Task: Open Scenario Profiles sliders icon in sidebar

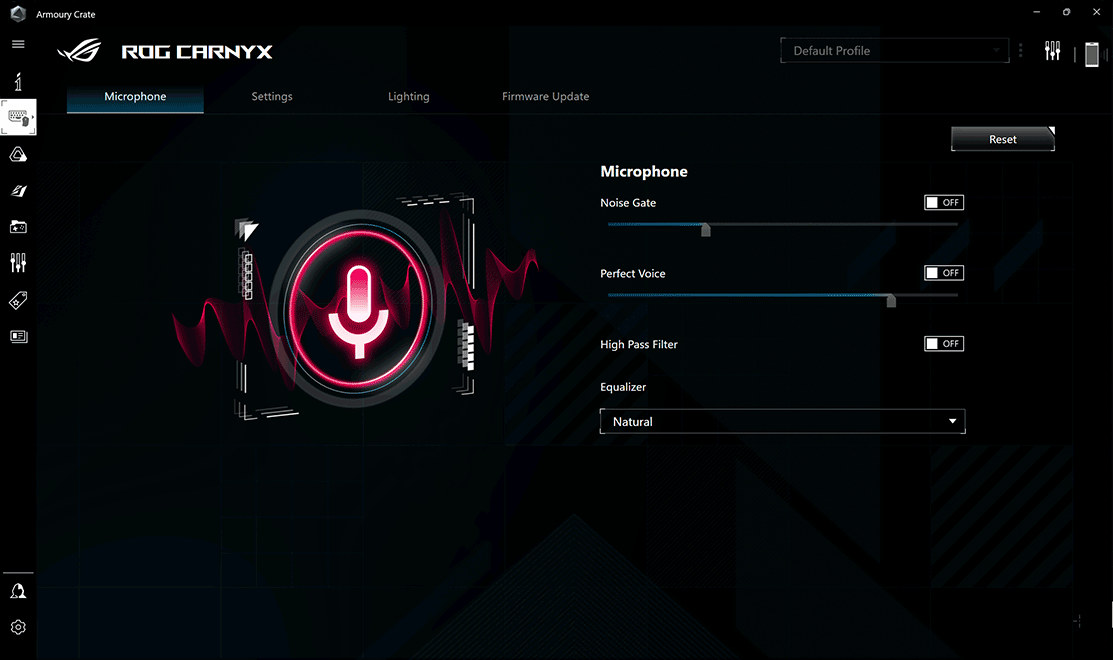Action: pyautogui.click(x=18, y=263)
